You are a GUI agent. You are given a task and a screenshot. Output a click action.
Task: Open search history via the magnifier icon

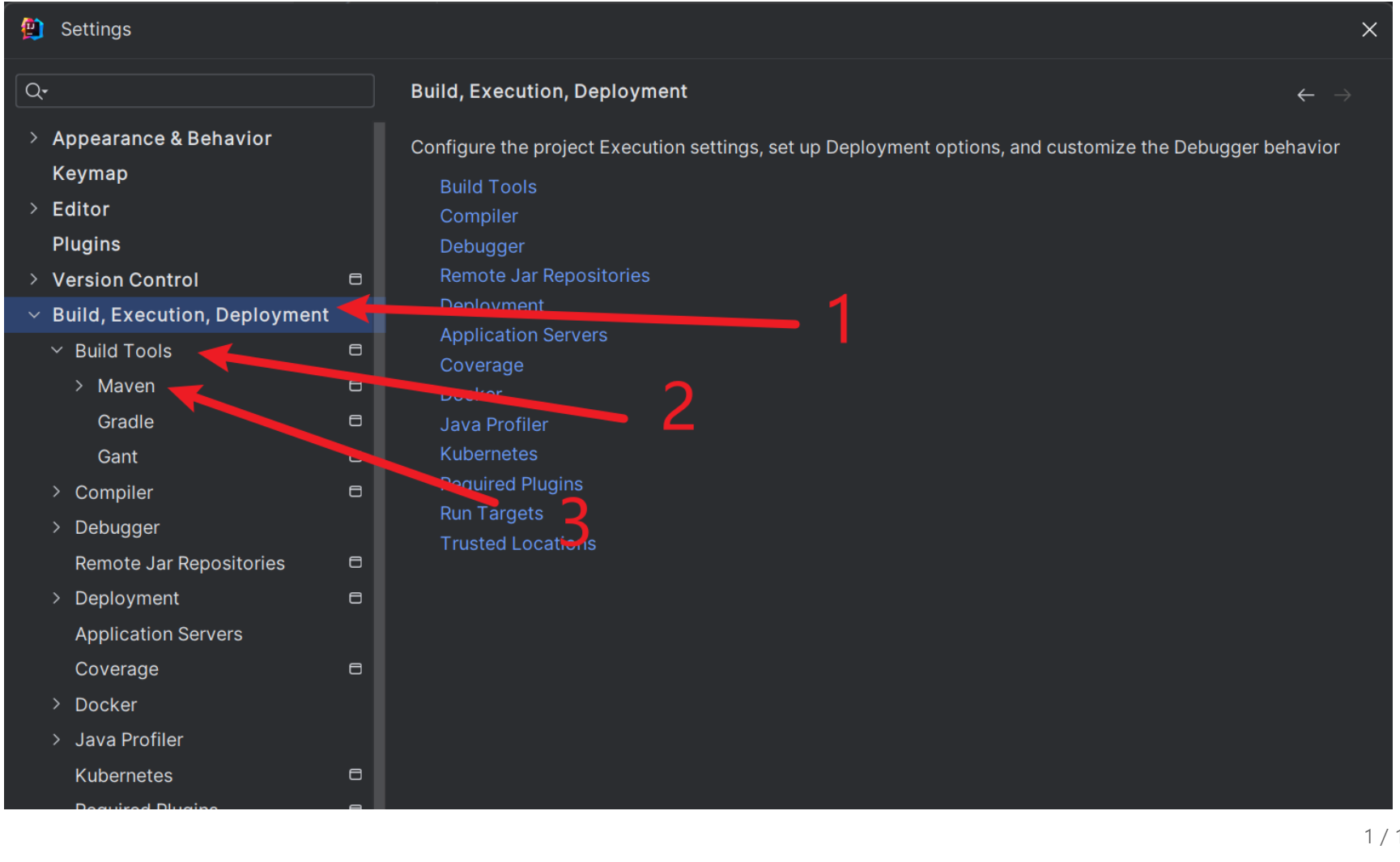click(36, 91)
